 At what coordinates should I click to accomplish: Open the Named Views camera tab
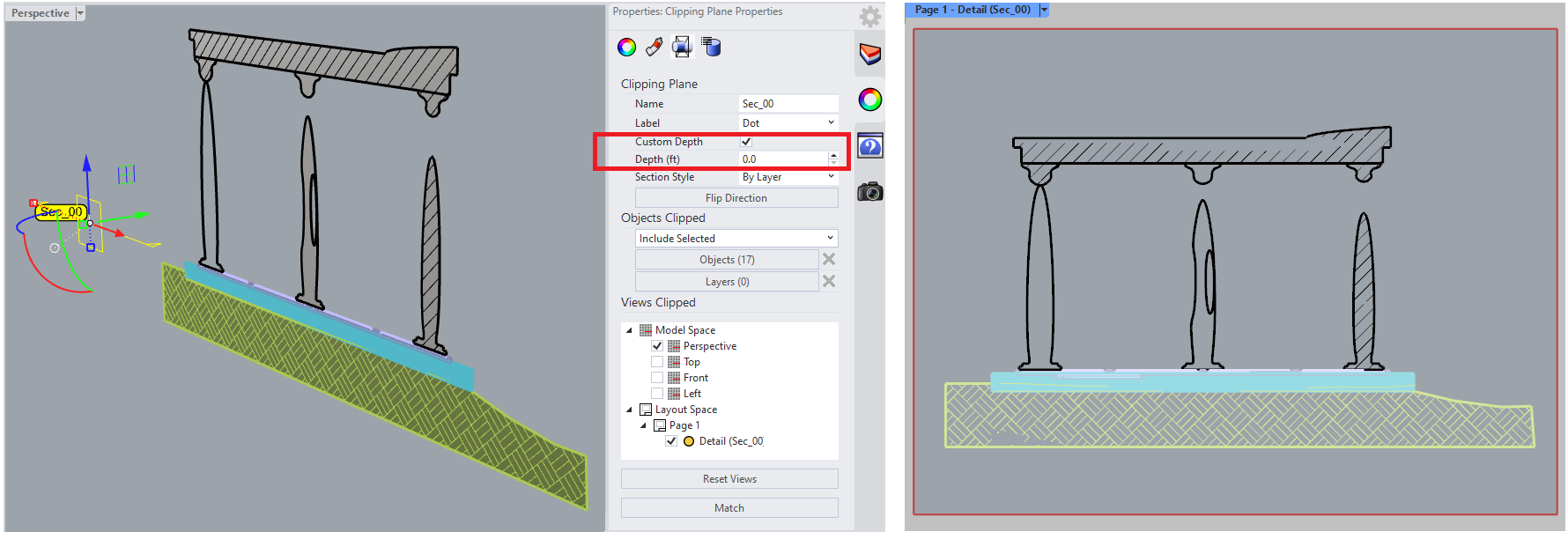(x=870, y=192)
